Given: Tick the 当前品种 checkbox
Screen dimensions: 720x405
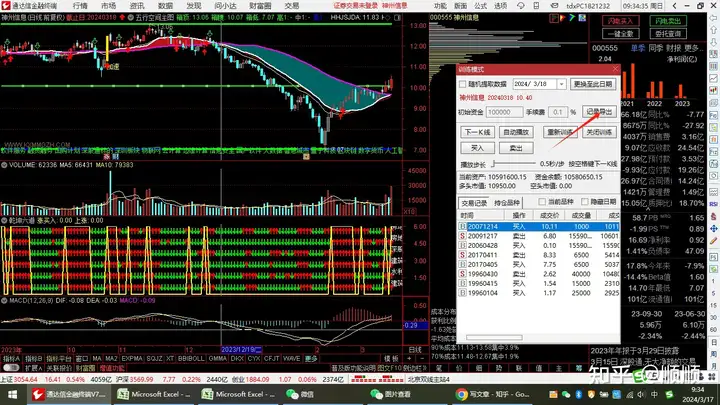Looking at the screenshot, I should pyautogui.click(x=542, y=202).
